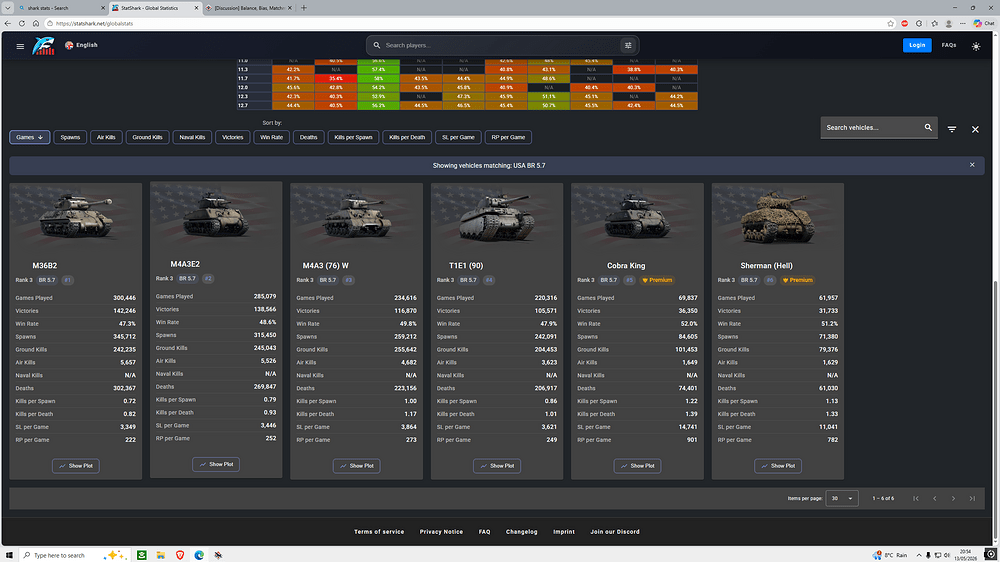The image size is (1000, 562).
Task: Open the red adblock extension icon
Action: coord(904,24)
